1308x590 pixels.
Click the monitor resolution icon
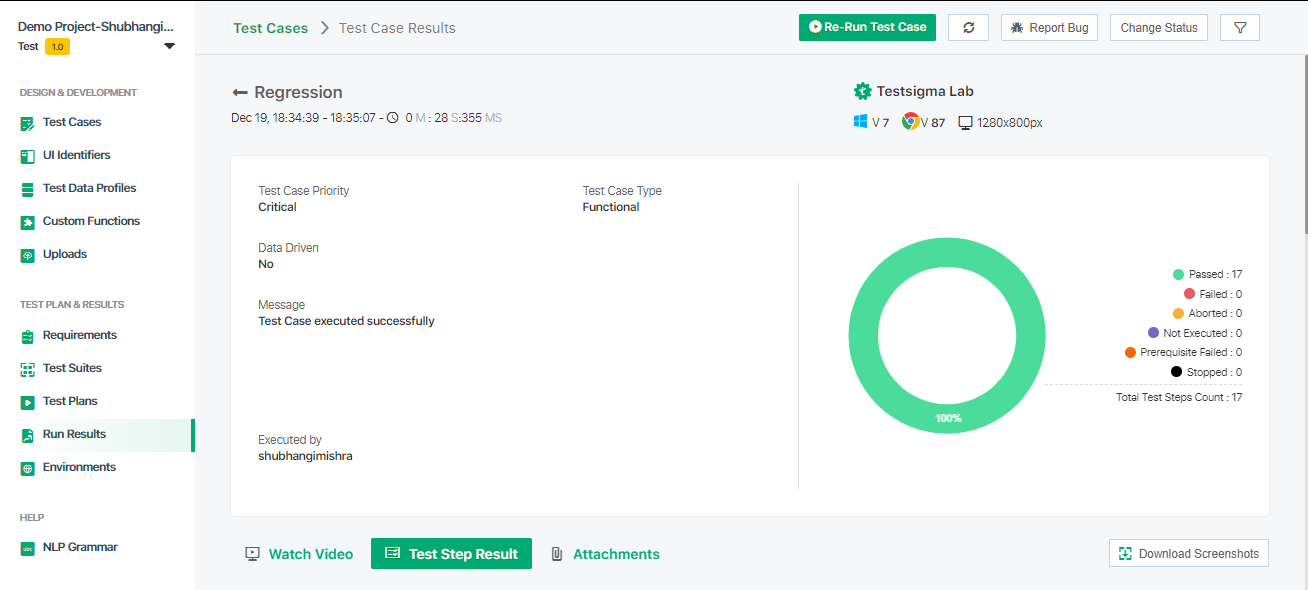965,123
